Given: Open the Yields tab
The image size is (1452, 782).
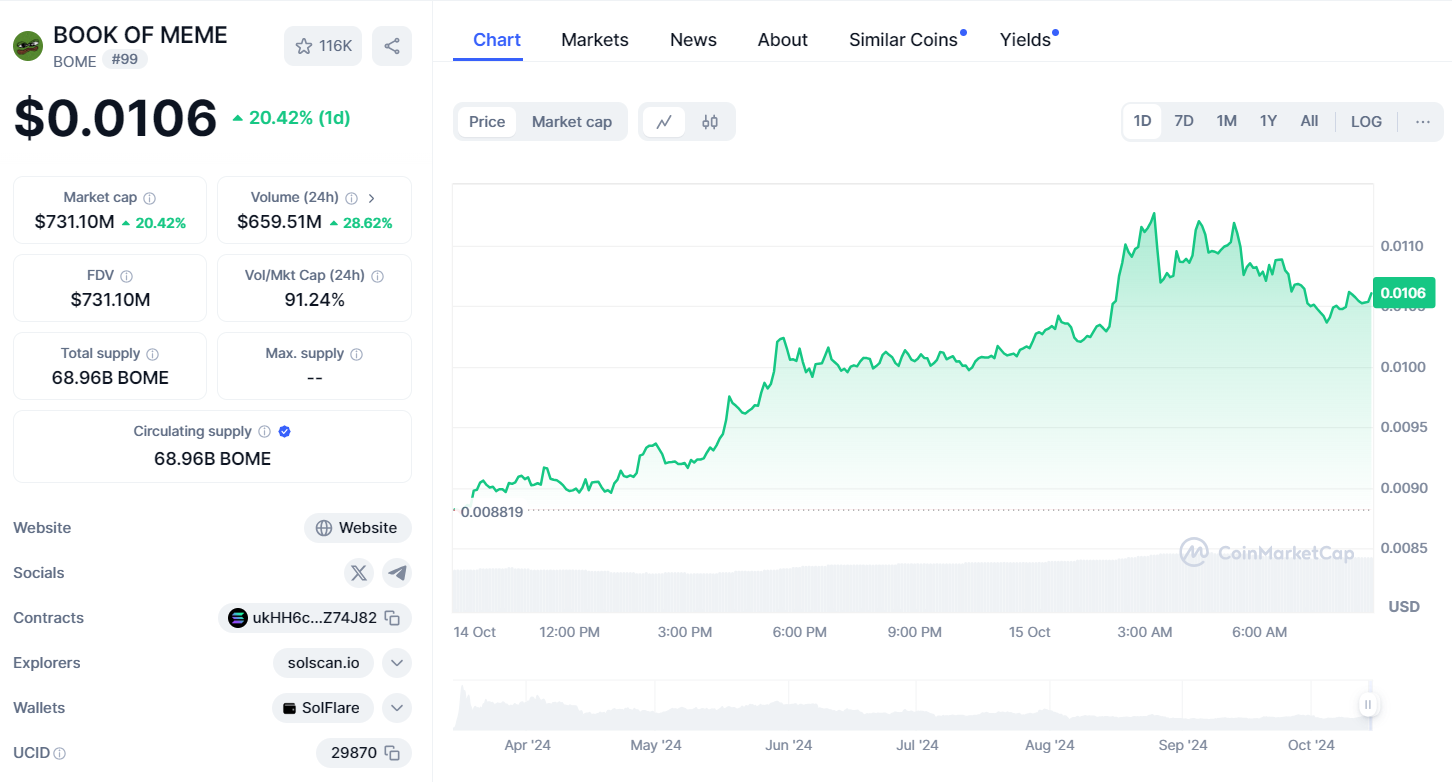Looking at the screenshot, I should pyautogui.click(x=1026, y=40).
